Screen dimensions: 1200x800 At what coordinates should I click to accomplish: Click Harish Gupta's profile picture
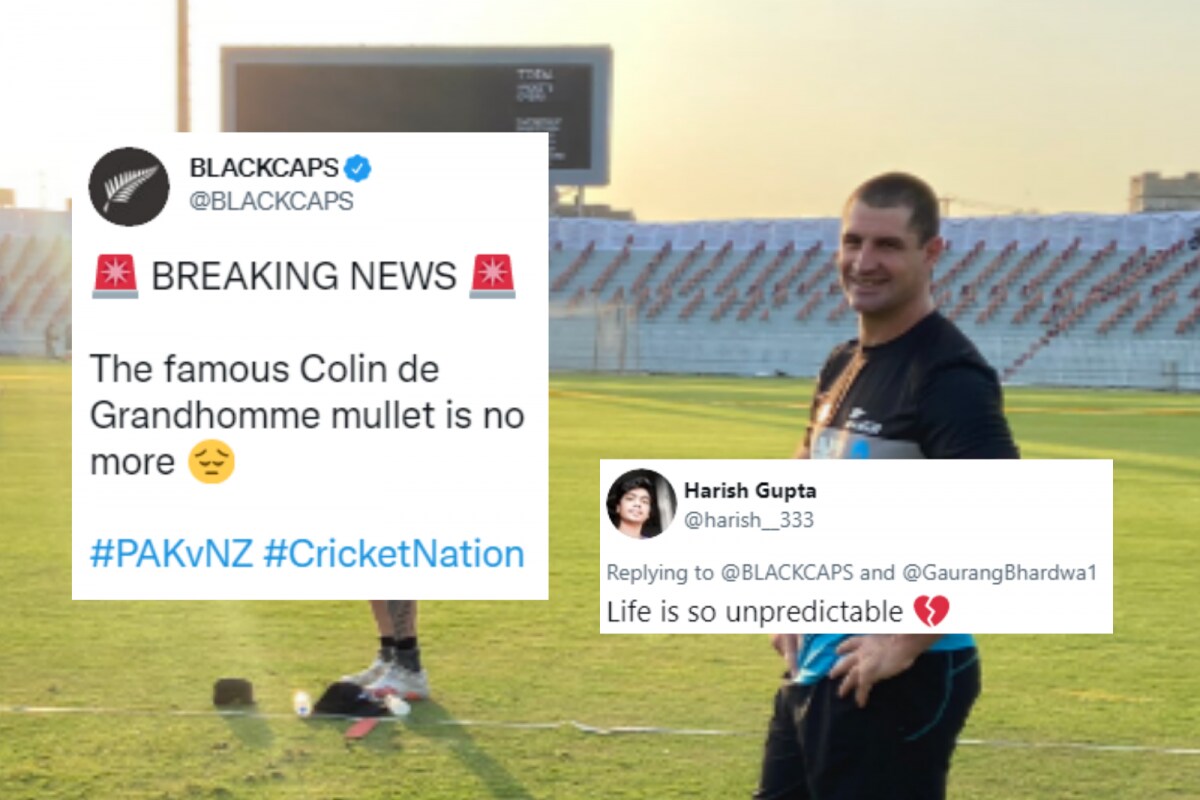(x=641, y=503)
